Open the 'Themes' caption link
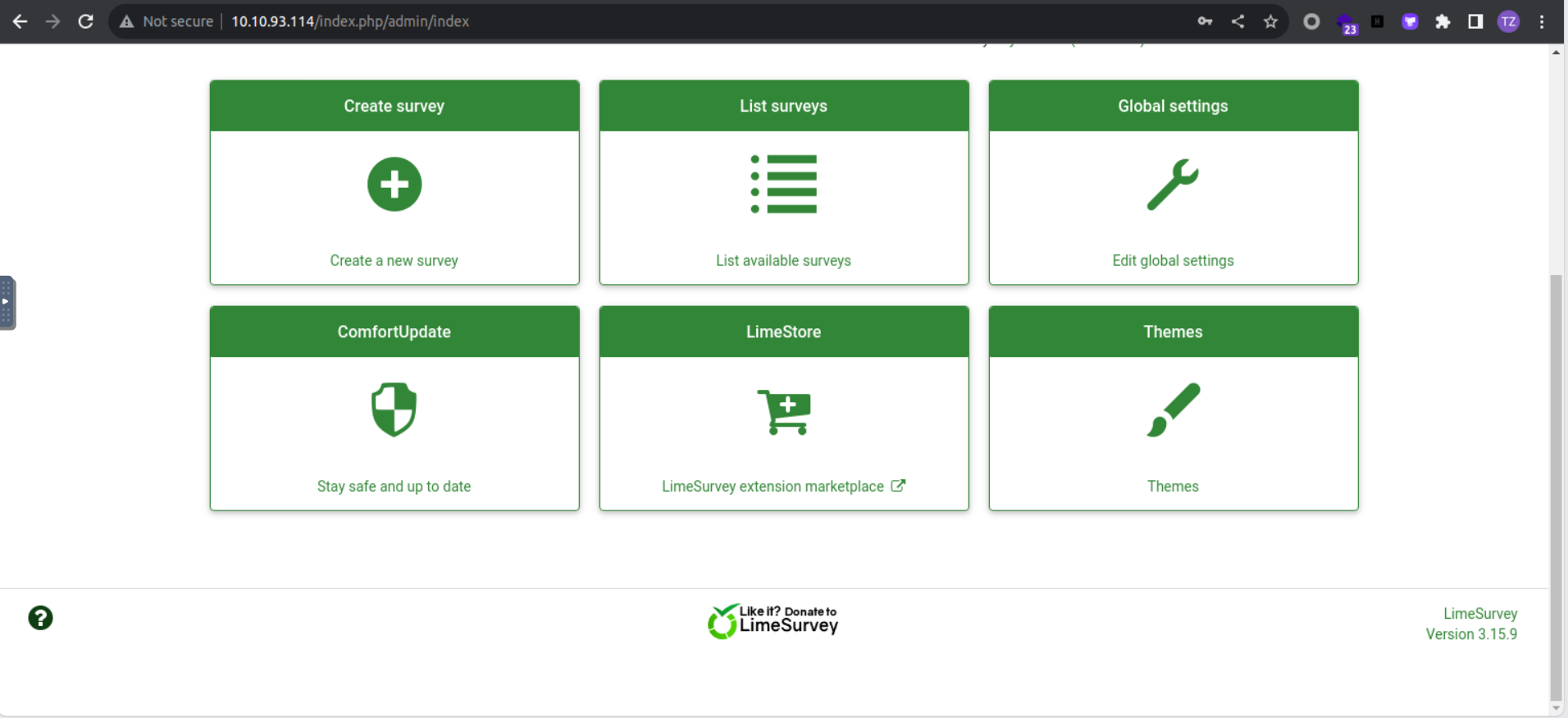Image resolution: width=1568 pixels, height=718 pixels. [1174, 486]
